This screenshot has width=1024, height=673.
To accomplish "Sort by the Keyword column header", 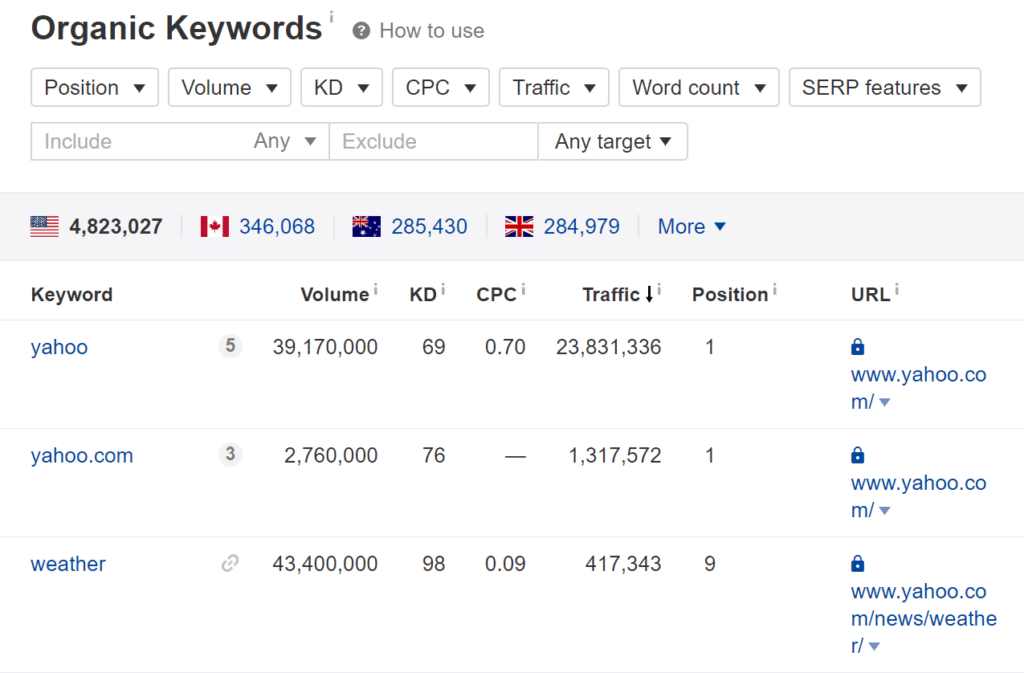I will point(72,294).
